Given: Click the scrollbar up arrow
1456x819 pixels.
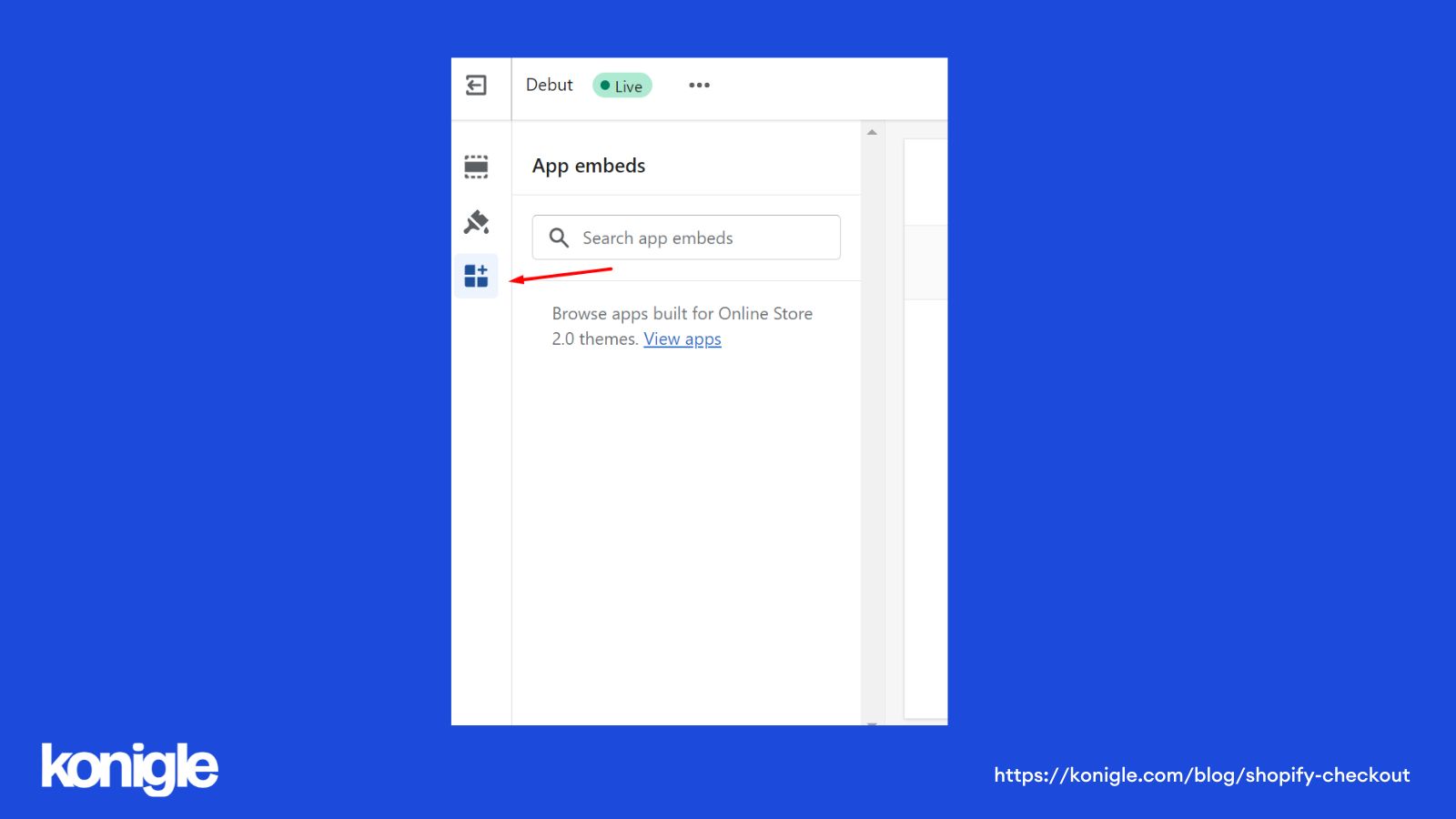Looking at the screenshot, I should click(872, 132).
